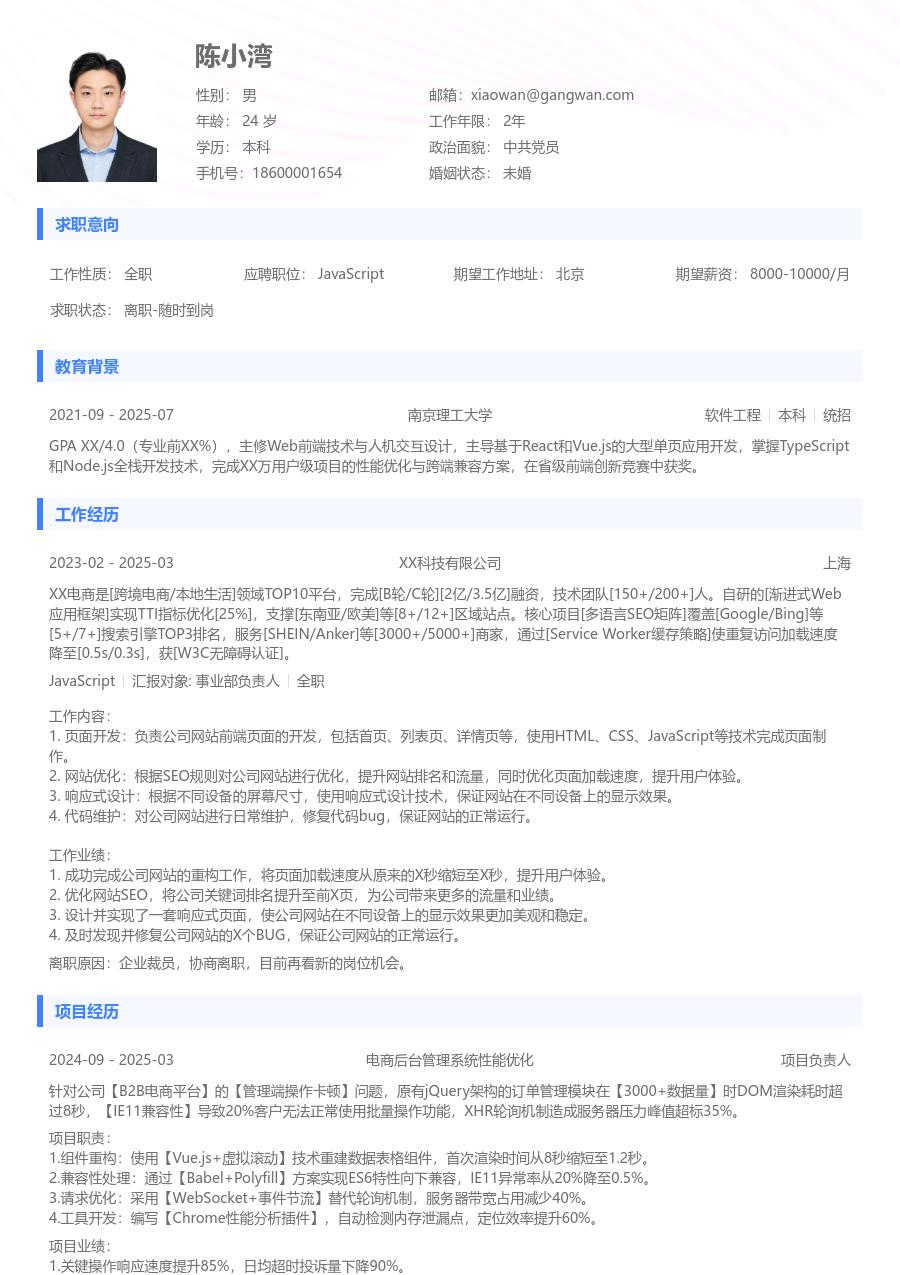Select the blue bar beside 求职意向
The image size is (900, 1275).
click(40, 224)
